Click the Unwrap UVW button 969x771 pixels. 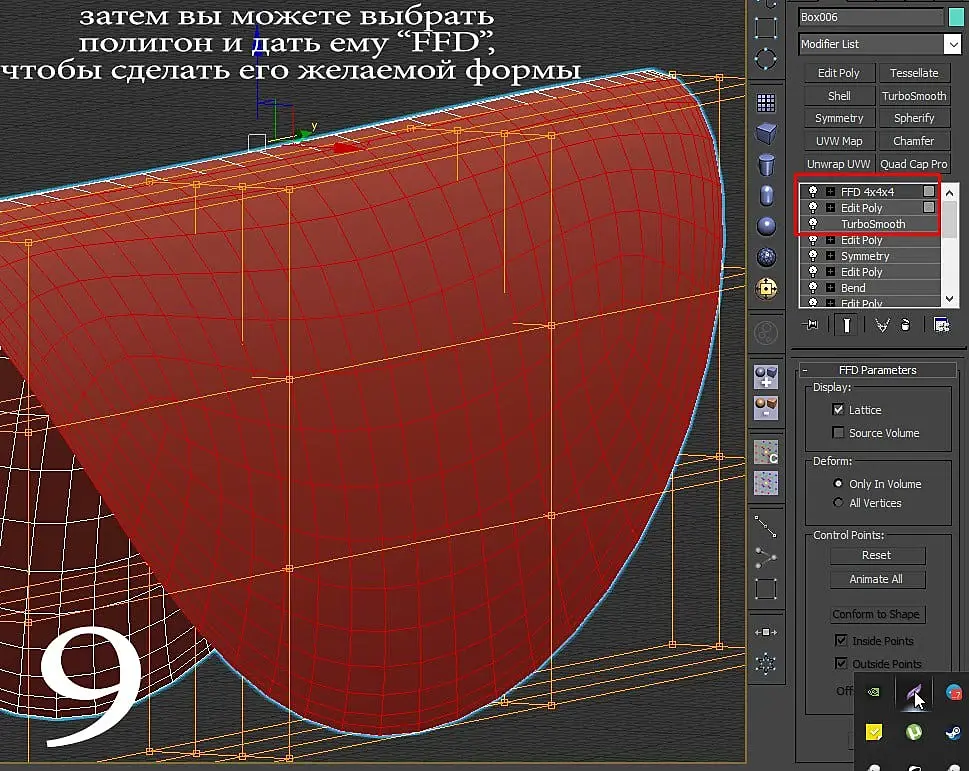click(x=839, y=164)
